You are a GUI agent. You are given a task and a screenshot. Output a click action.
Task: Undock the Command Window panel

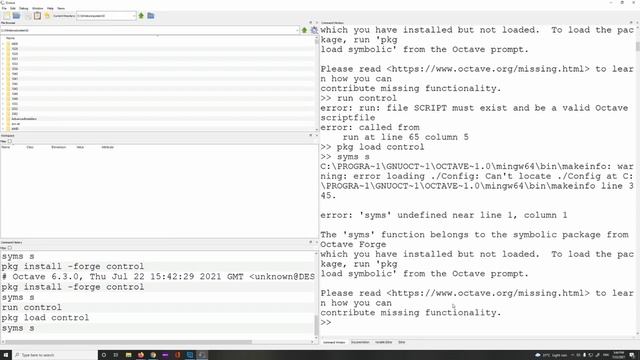click(x=631, y=23)
